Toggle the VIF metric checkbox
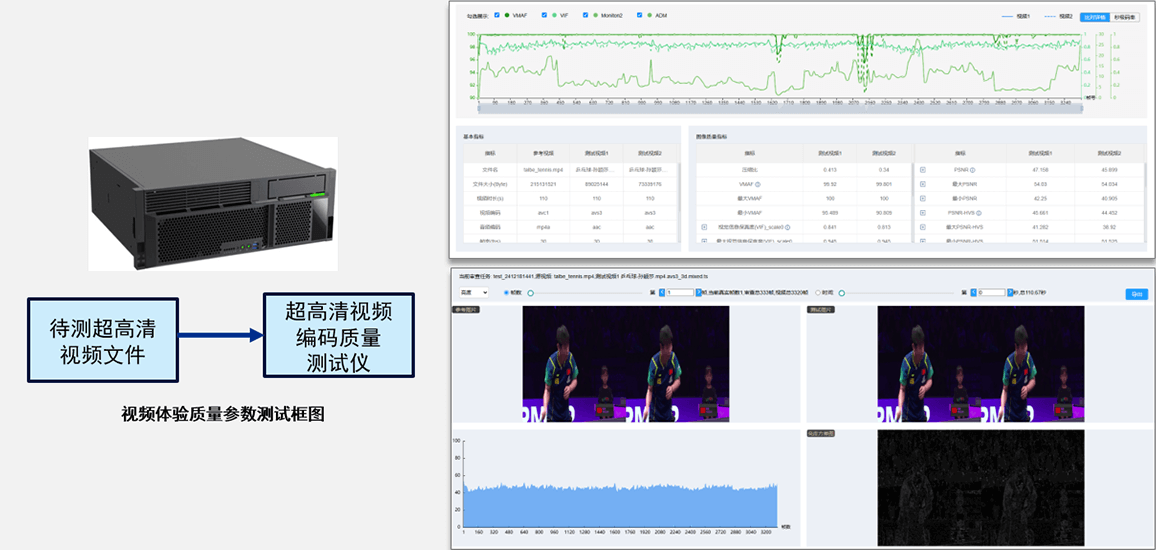The image size is (1156, 550). 543,16
